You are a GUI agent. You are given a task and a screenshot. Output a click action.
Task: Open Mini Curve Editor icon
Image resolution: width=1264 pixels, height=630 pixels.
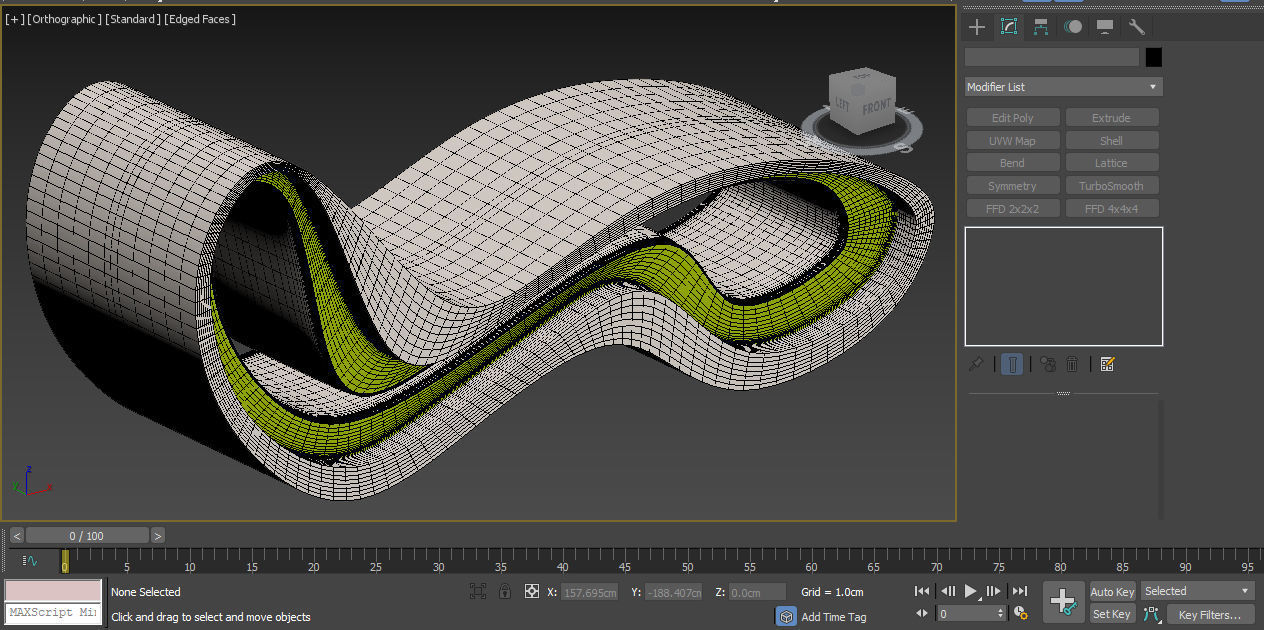pos(30,561)
